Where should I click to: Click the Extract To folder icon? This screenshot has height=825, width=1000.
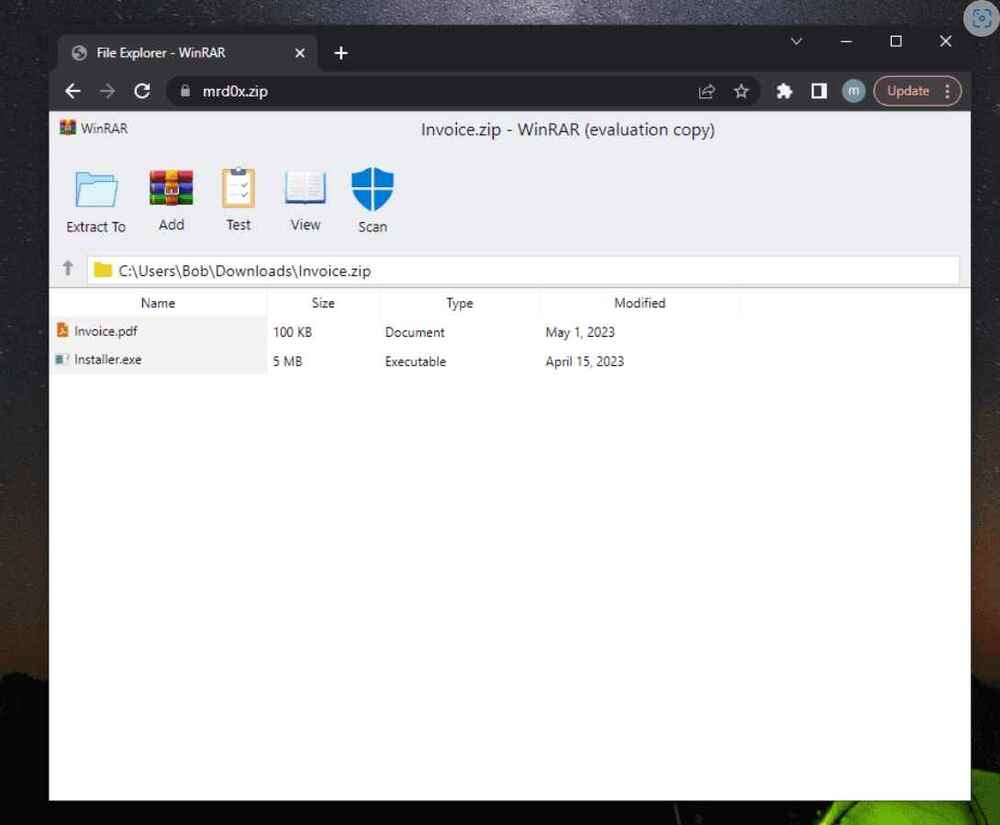pyautogui.click(x=96, y=190)
